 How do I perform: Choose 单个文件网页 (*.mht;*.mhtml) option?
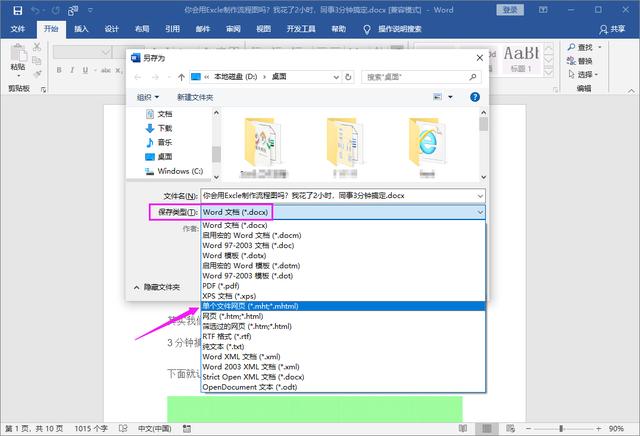(x=343, y=306)
